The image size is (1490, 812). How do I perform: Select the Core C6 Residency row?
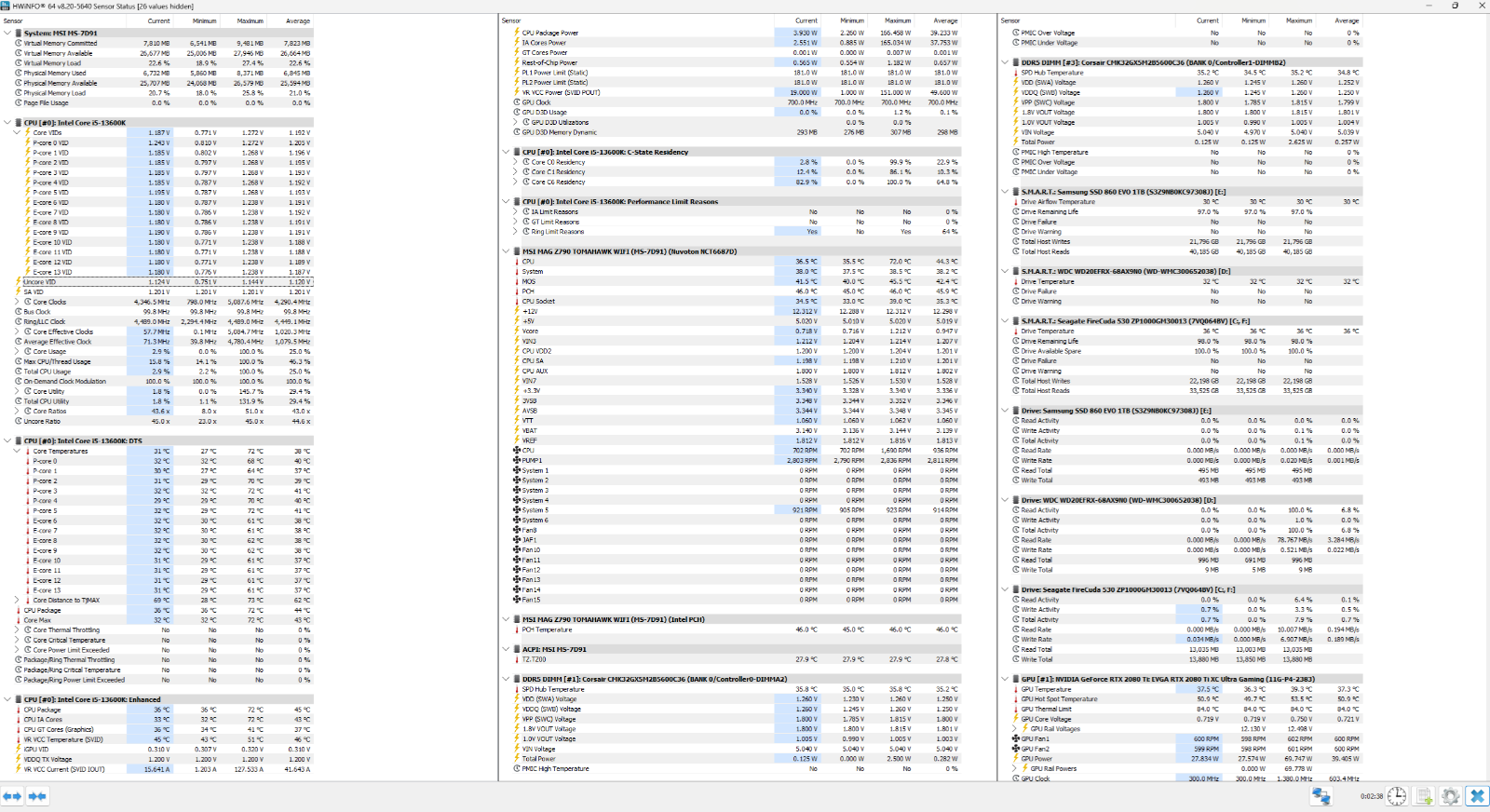pyautogui.click(x=736, y=182)
